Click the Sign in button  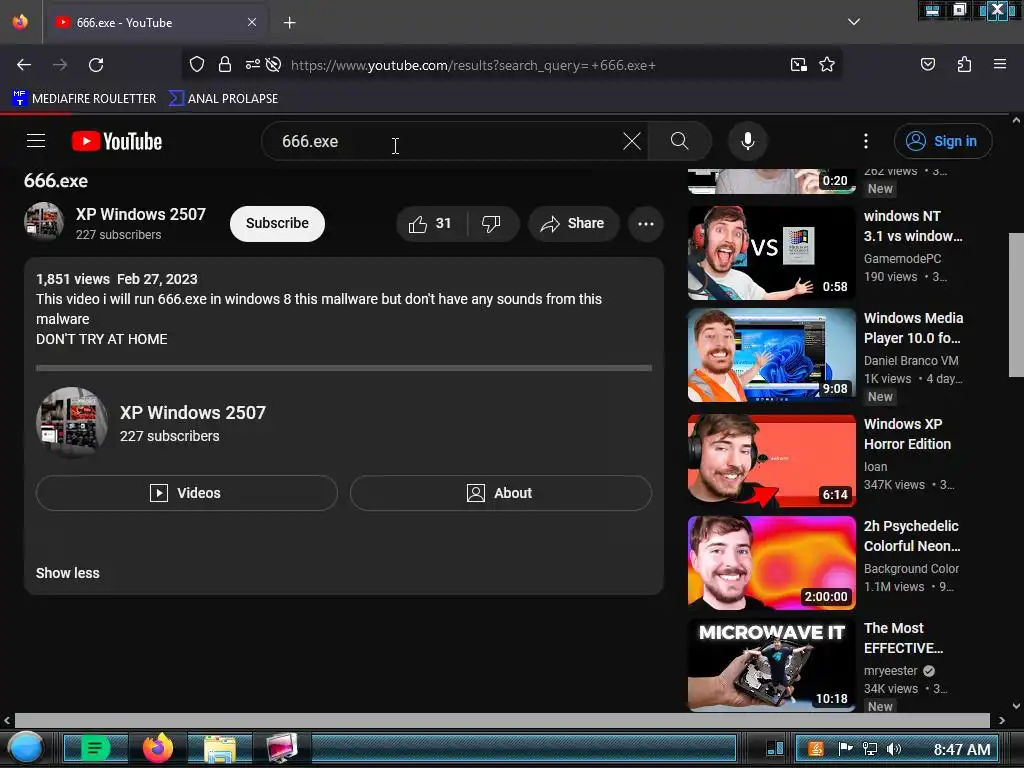coord(942,141)
